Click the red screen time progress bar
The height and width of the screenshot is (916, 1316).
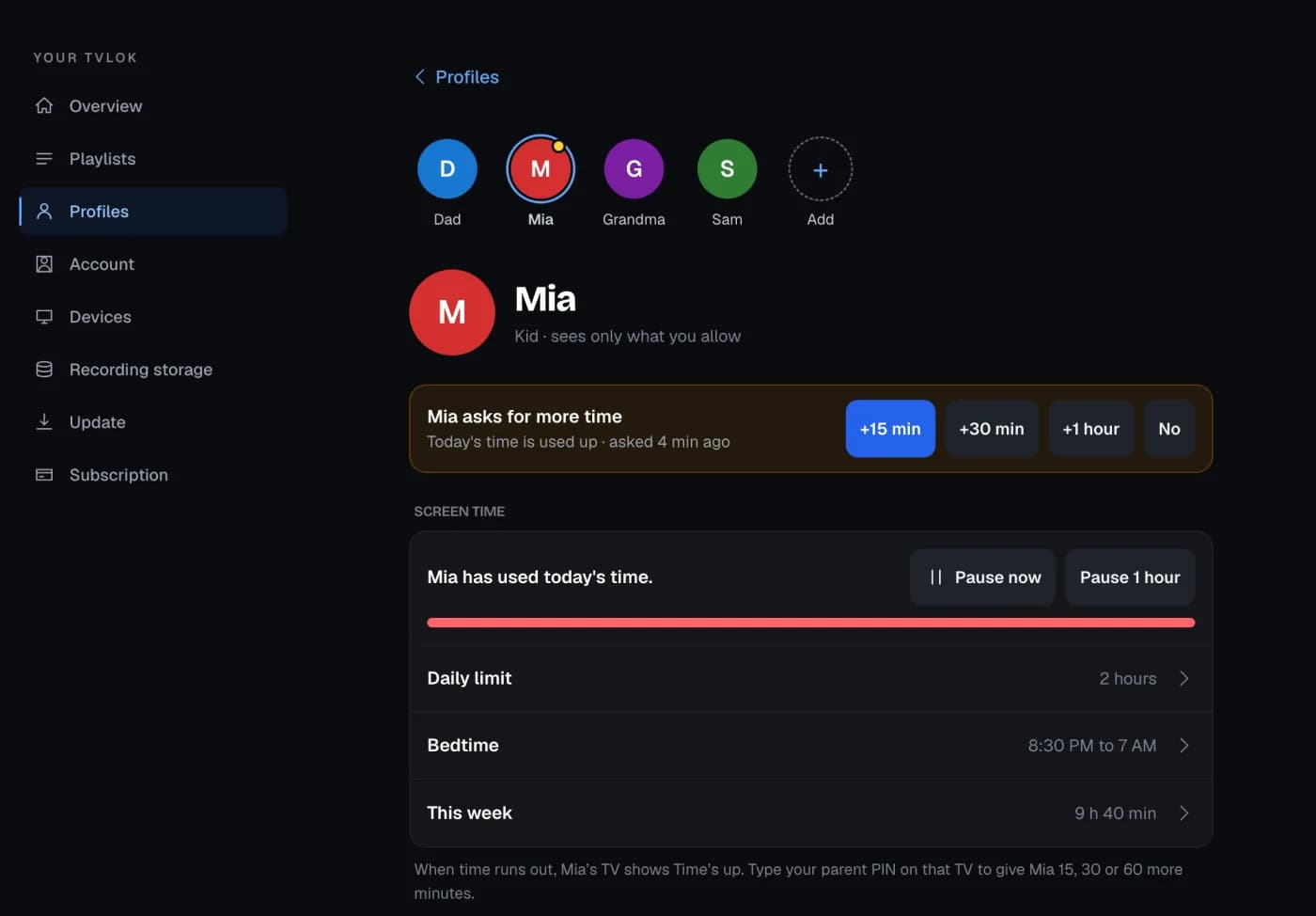pyautogui.click(x=810, y=623)
